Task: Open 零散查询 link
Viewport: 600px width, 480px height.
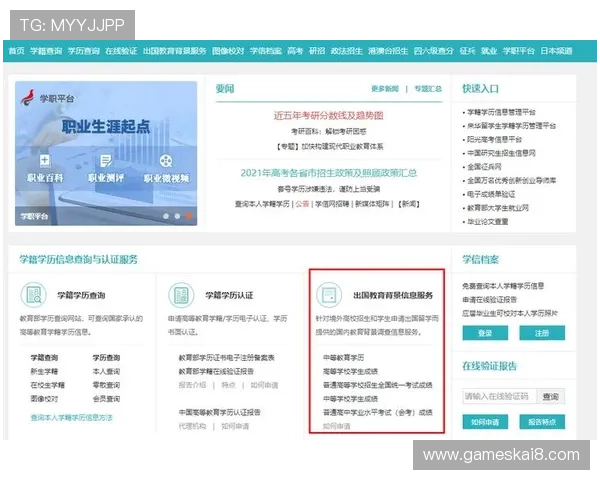Action: tap(106, 385)
